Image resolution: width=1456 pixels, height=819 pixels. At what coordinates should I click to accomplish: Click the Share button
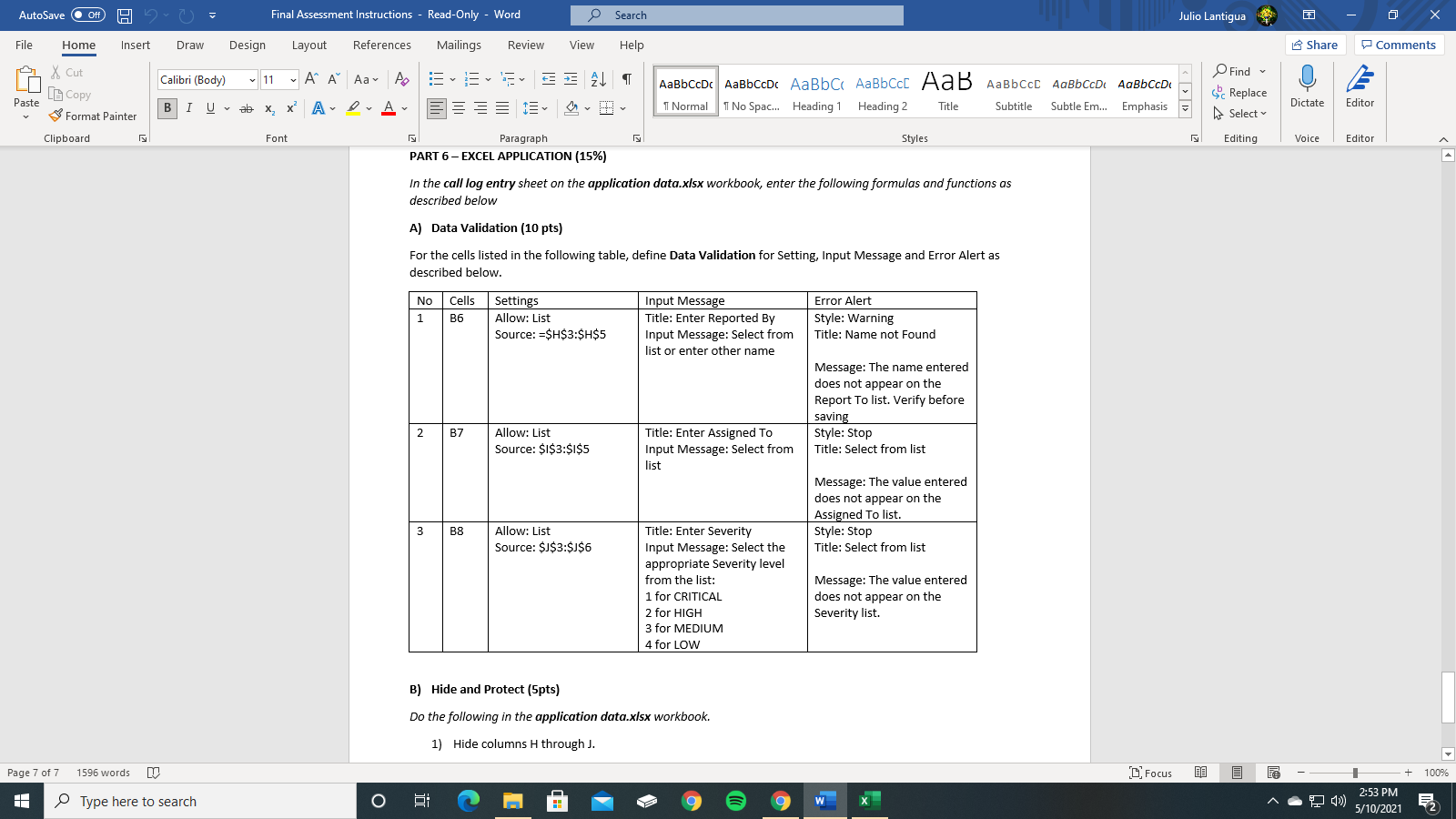tap(1315, 44)
